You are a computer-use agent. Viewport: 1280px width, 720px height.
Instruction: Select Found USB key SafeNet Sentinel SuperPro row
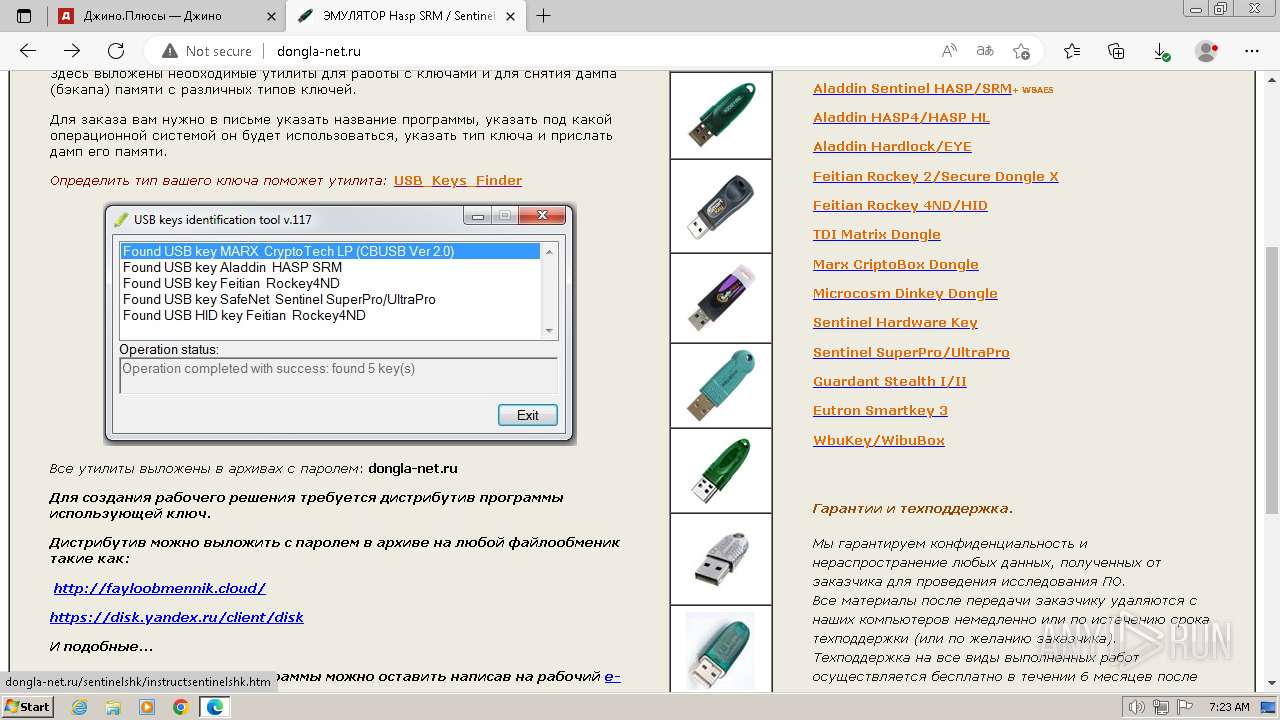click(x=330, y=299)
